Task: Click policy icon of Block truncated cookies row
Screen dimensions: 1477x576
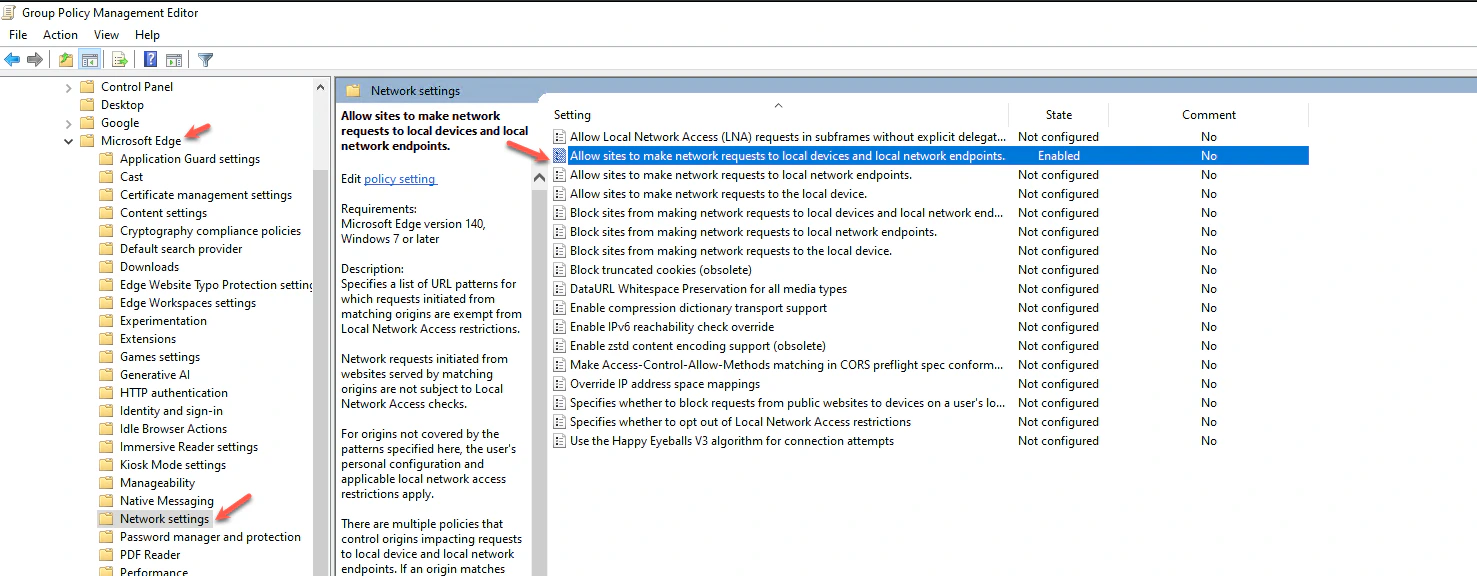Action: 560,270
